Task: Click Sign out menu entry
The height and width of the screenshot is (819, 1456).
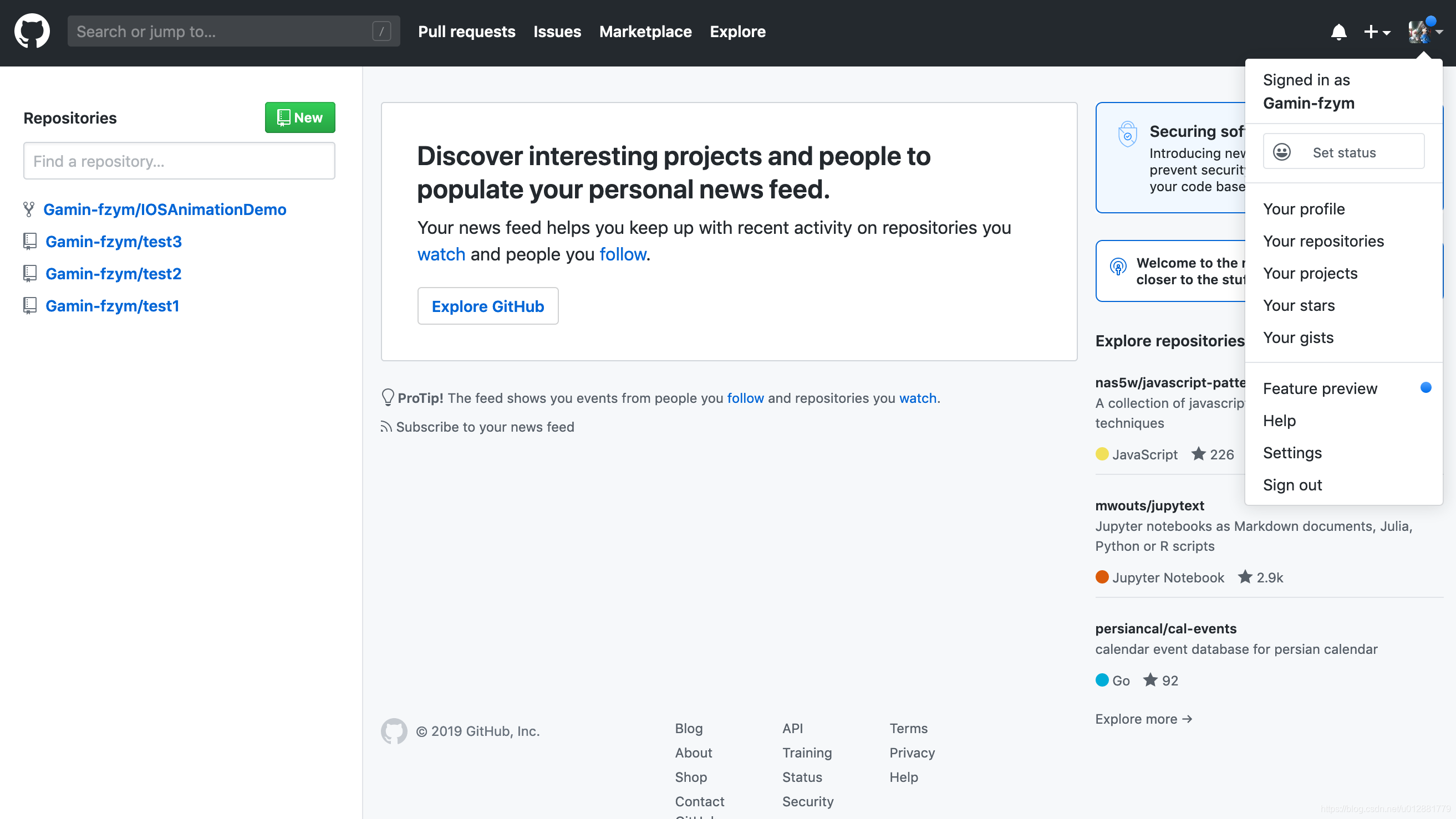Action: 1292,485
